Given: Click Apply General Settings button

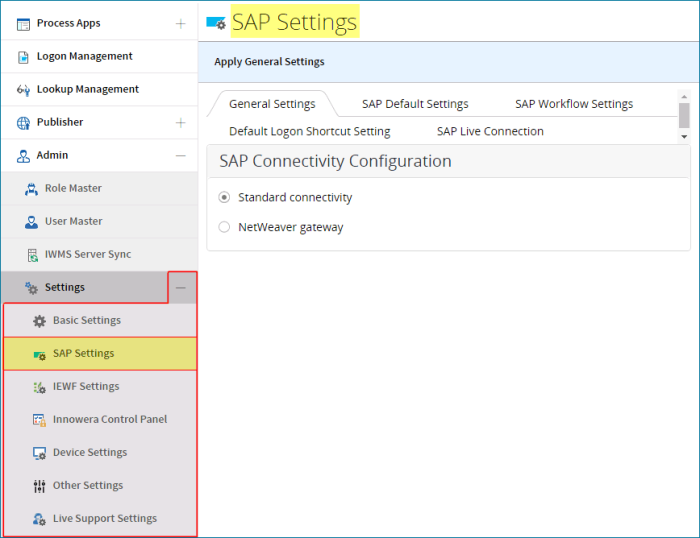Looking at the screenshot, I should 269,62.
